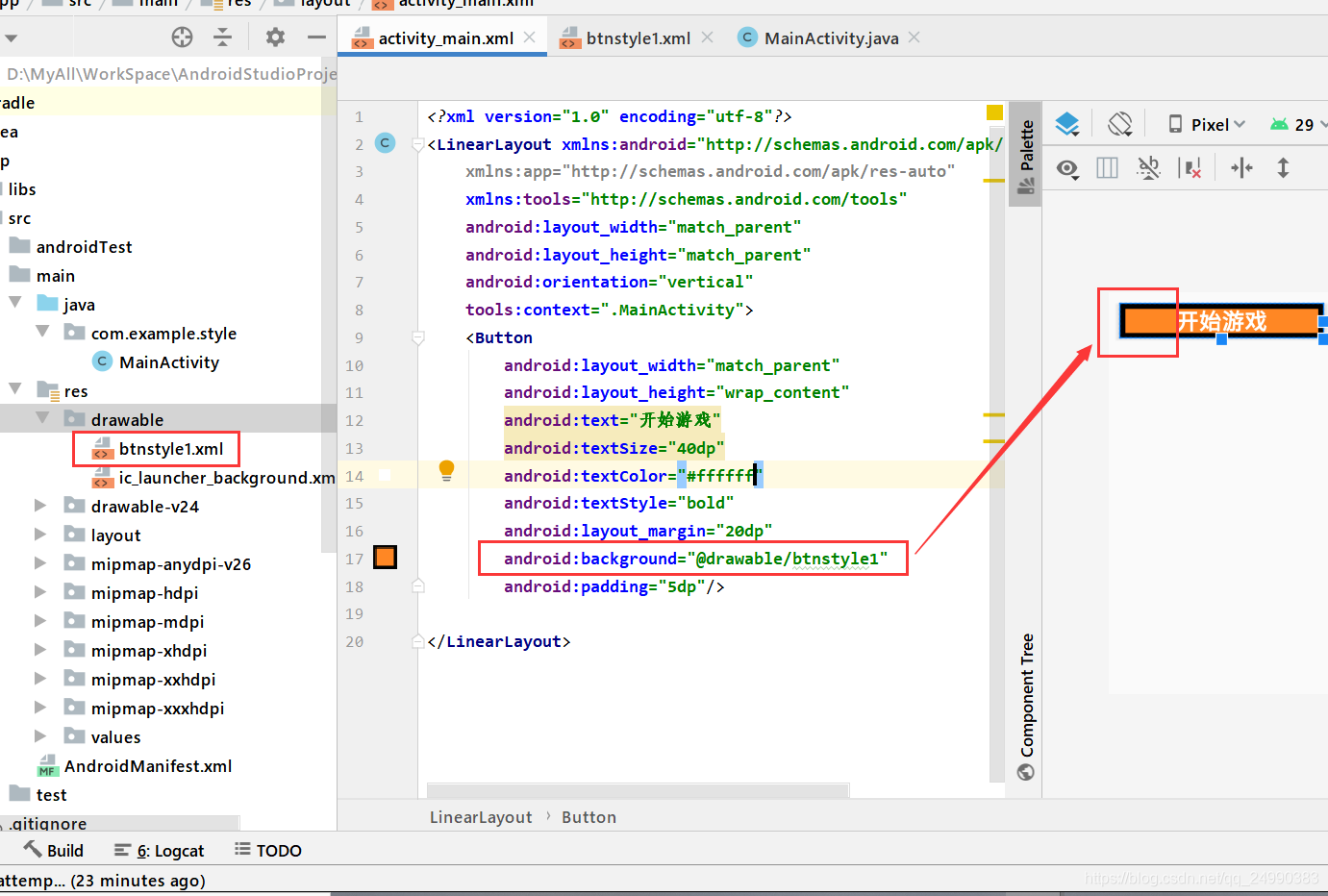Click the project view selector dropdown arrow
The height and width of the screenshot is (896, 1328).
point(11,38)
